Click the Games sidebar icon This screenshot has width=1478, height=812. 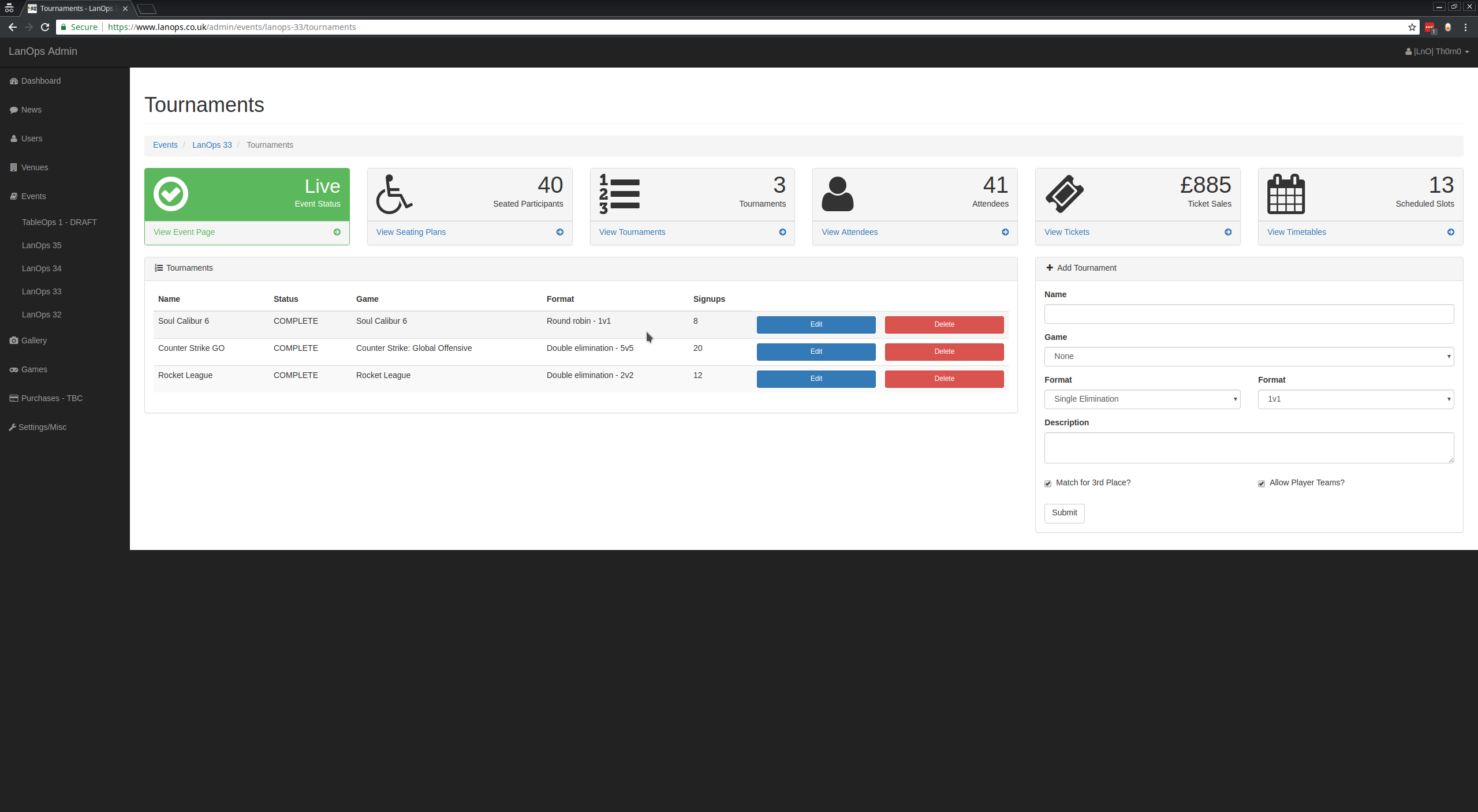(14, 369)
